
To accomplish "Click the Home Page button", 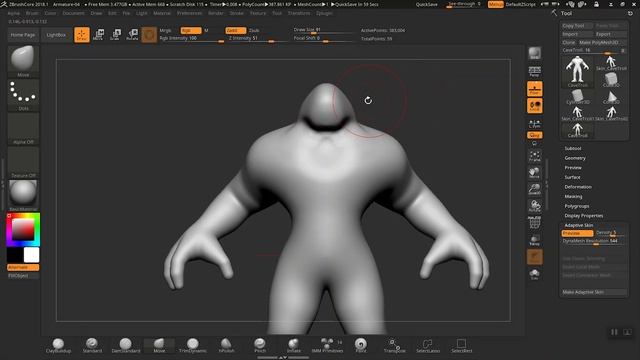I will pos(23,35).
